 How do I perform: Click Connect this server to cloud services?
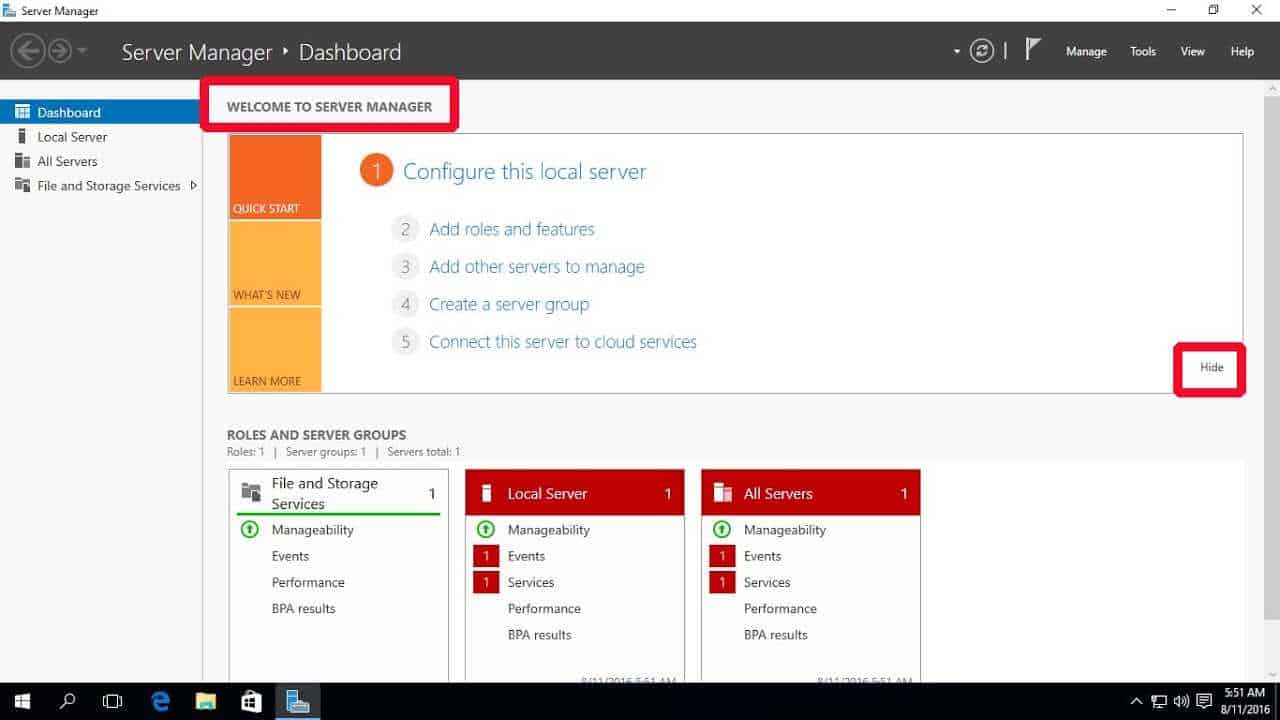(x=563, y=342)
